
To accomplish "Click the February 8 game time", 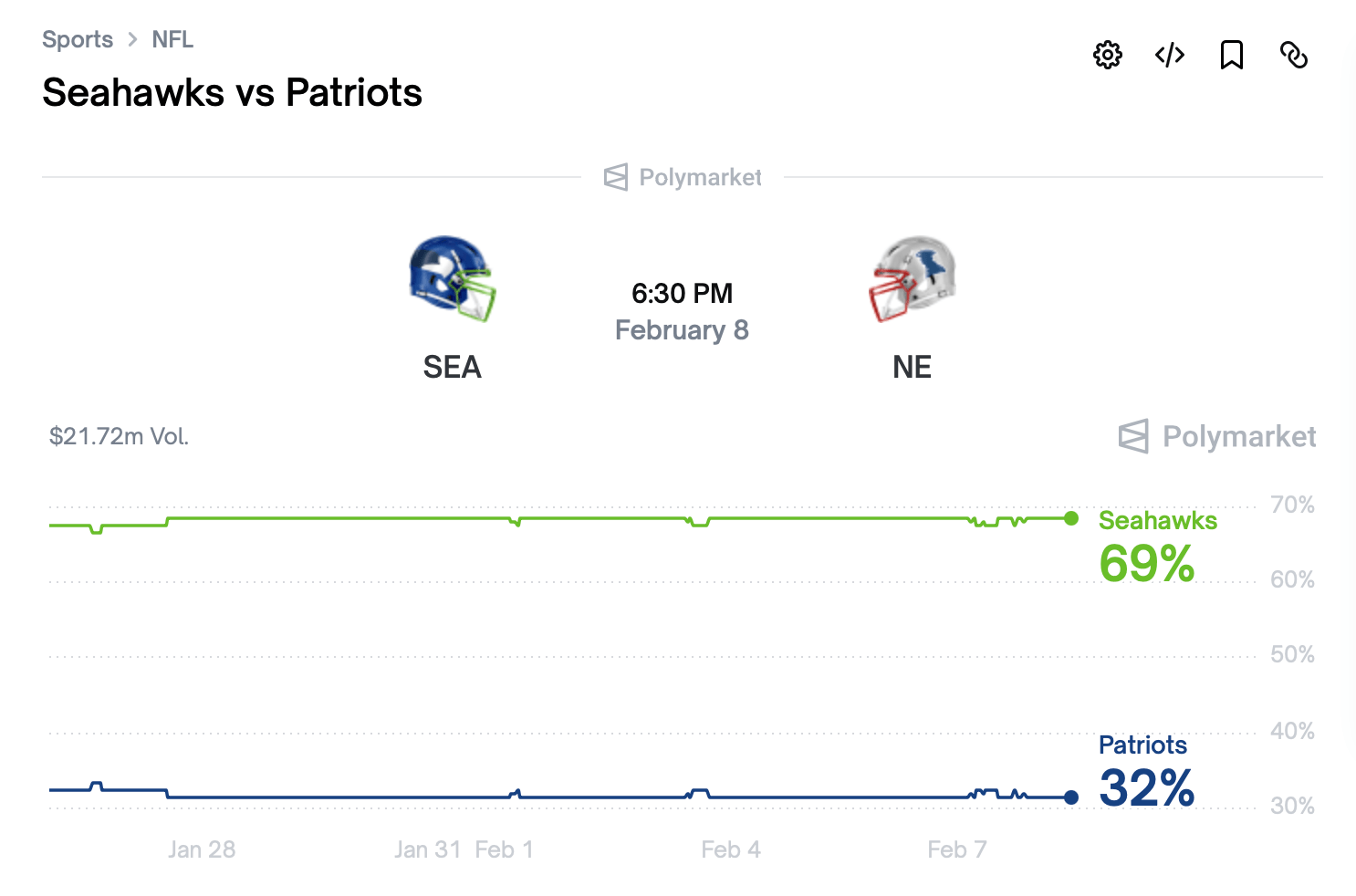I will click(682, 329).
